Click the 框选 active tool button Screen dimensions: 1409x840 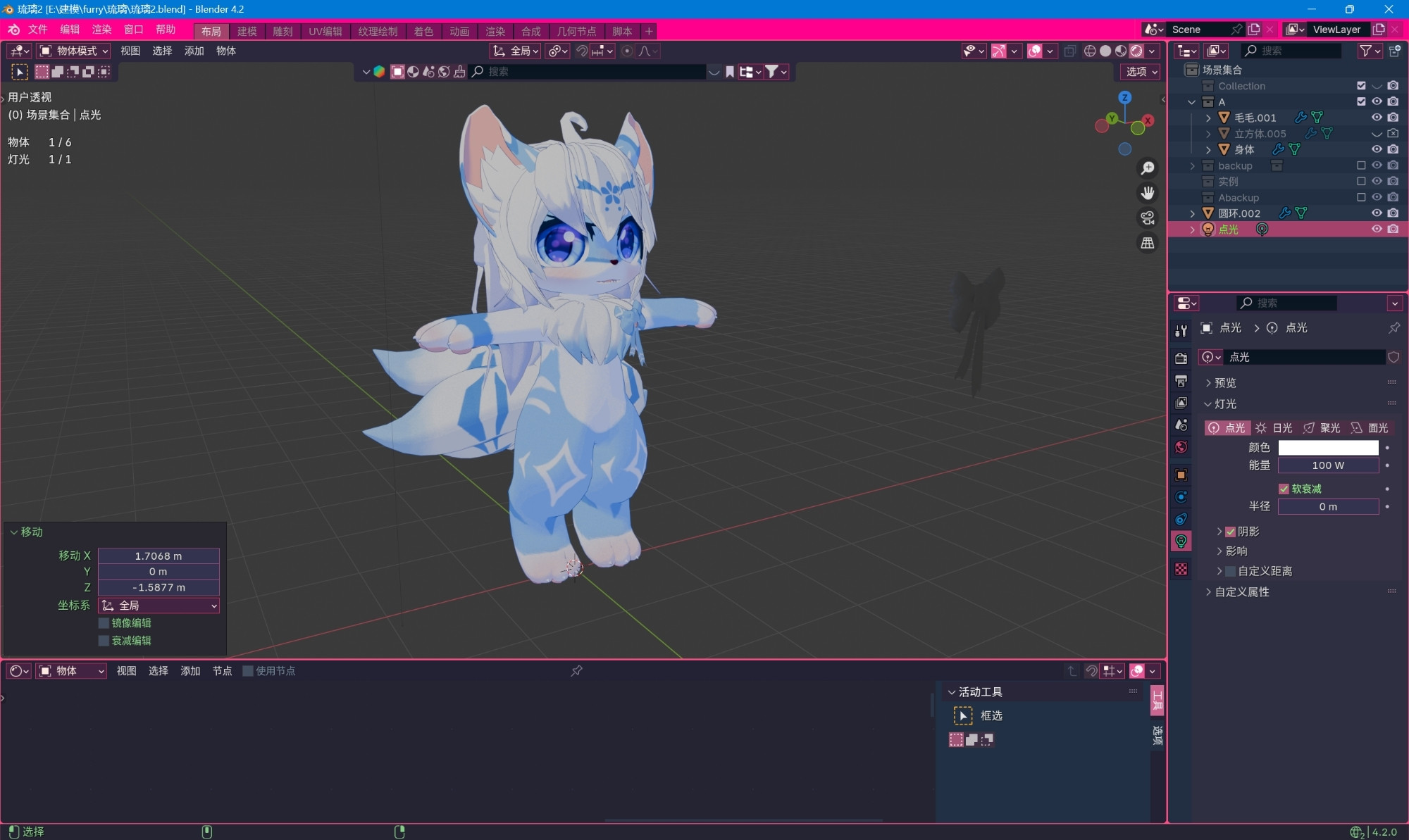(x=962, y=716)
